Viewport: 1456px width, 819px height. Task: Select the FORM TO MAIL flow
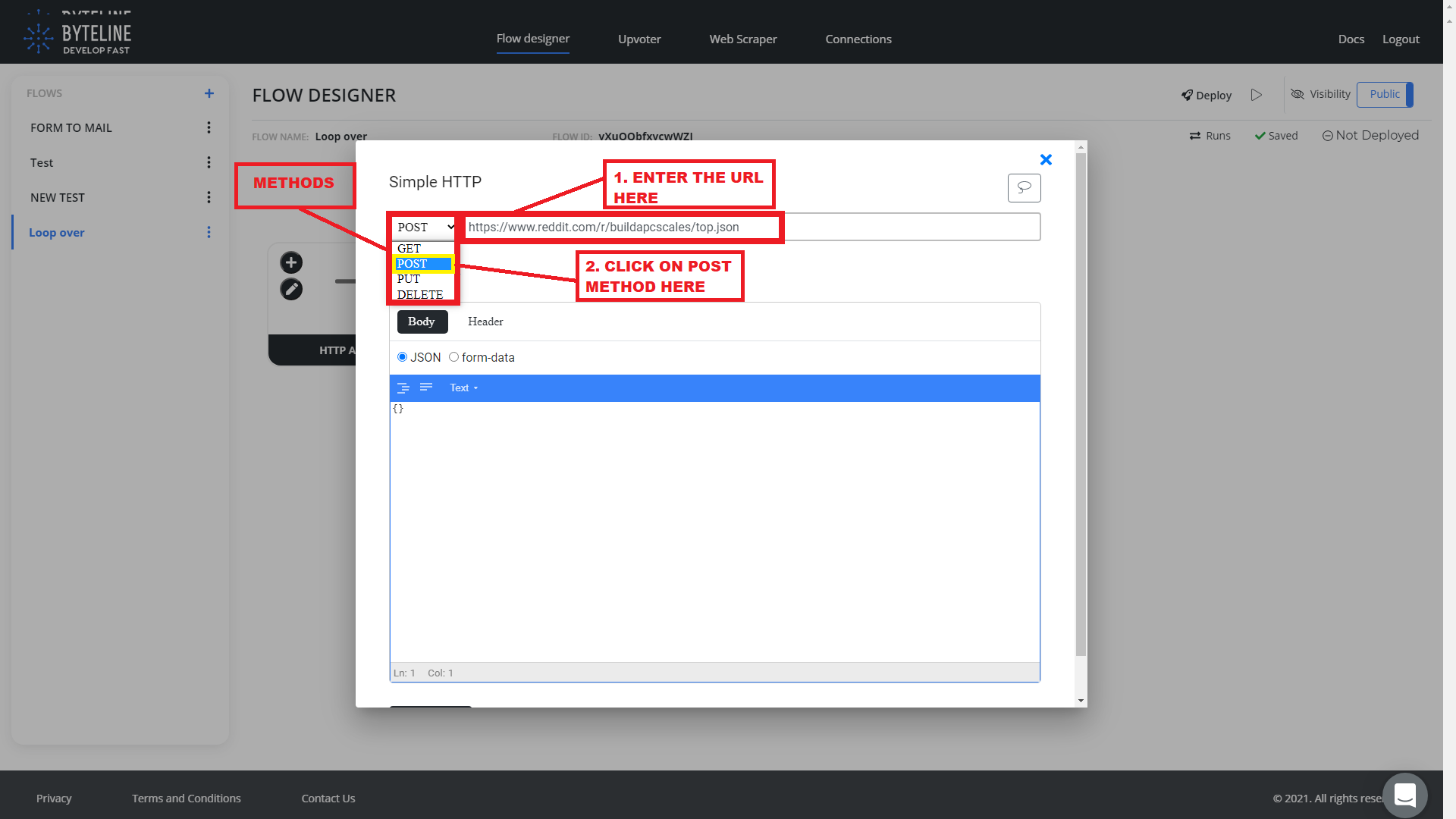(71, 127)
